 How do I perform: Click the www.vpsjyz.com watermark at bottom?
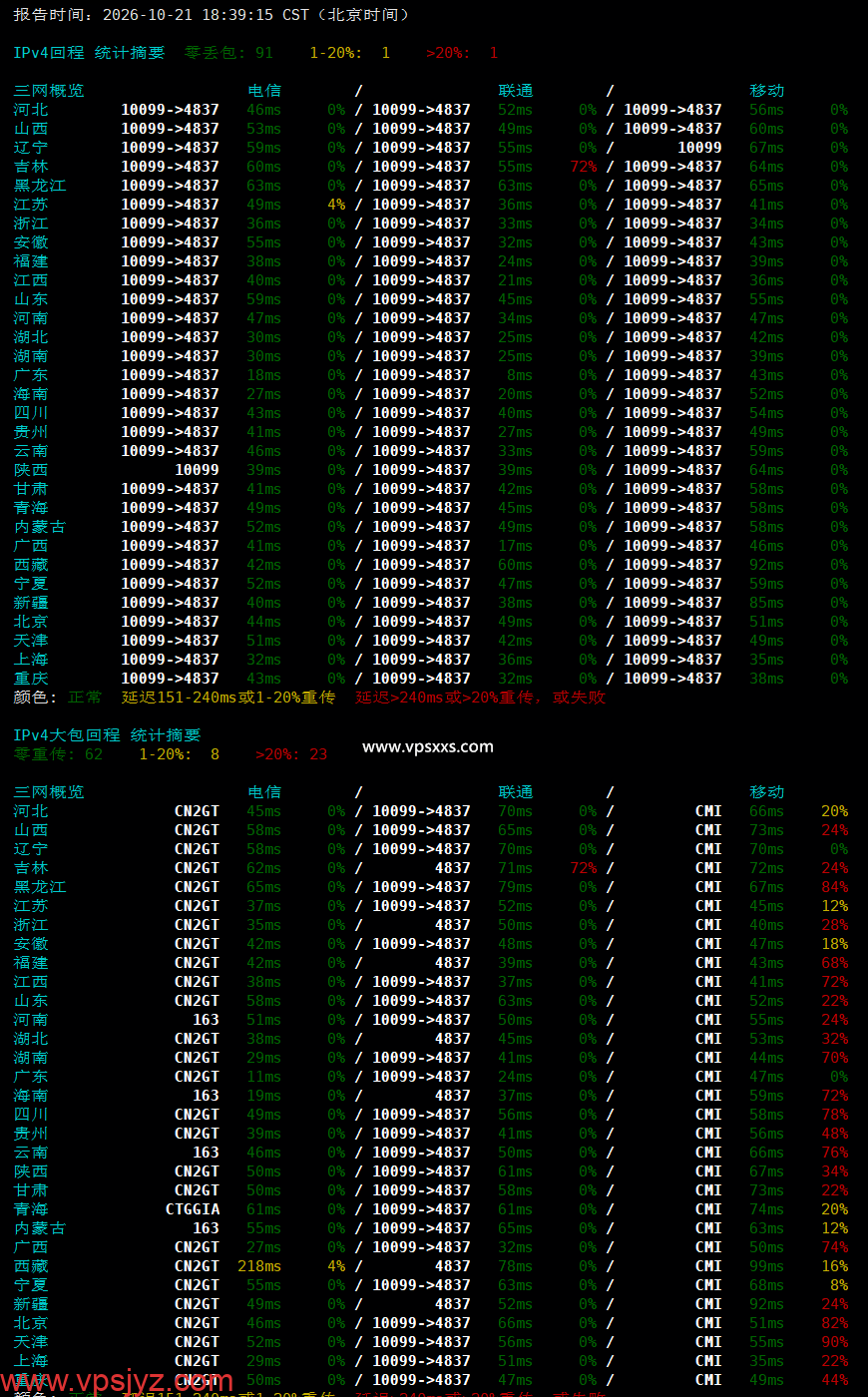pyautogui.click(x=117, y=1382)
